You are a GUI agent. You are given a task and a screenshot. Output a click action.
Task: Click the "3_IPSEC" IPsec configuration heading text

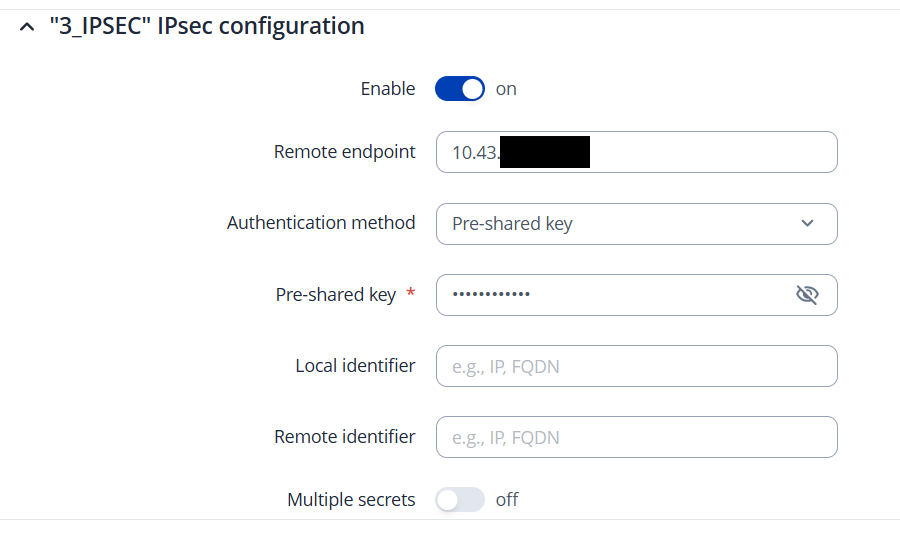(x=206, y=26)
